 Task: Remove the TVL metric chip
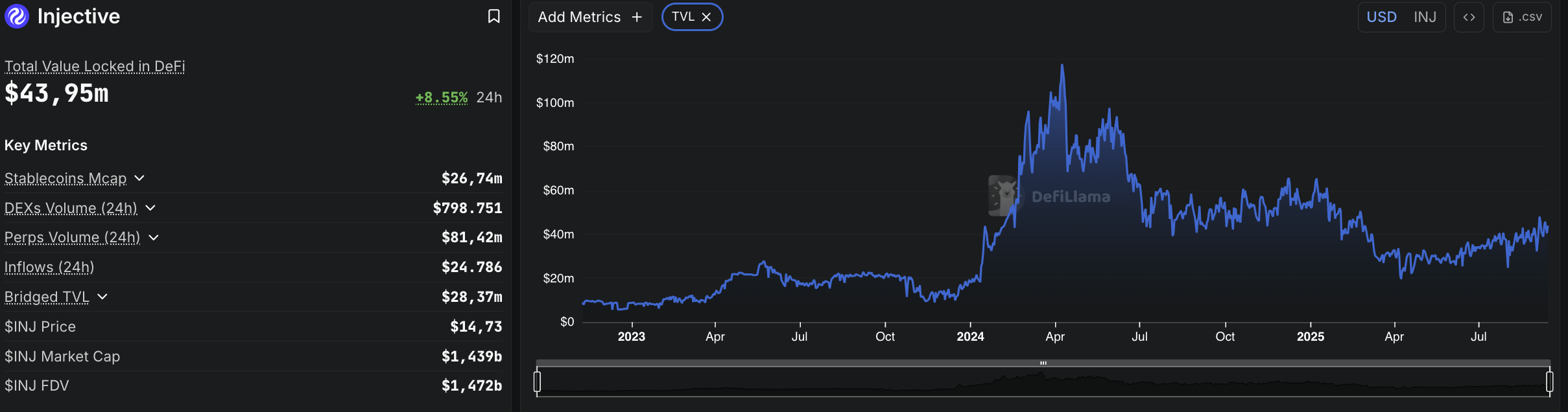tap(707, 17)
